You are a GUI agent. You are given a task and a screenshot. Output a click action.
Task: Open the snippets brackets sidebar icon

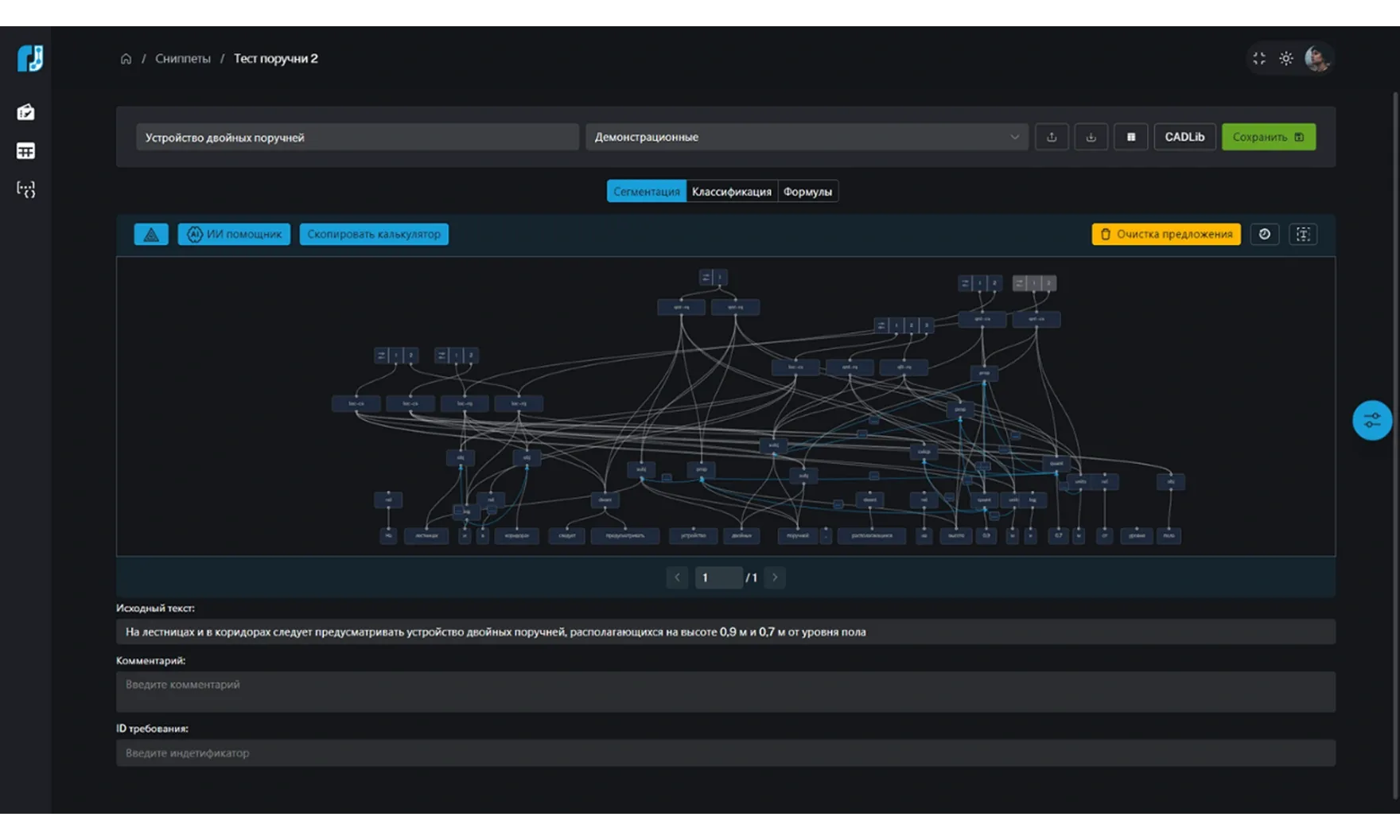tap(25, 189)
